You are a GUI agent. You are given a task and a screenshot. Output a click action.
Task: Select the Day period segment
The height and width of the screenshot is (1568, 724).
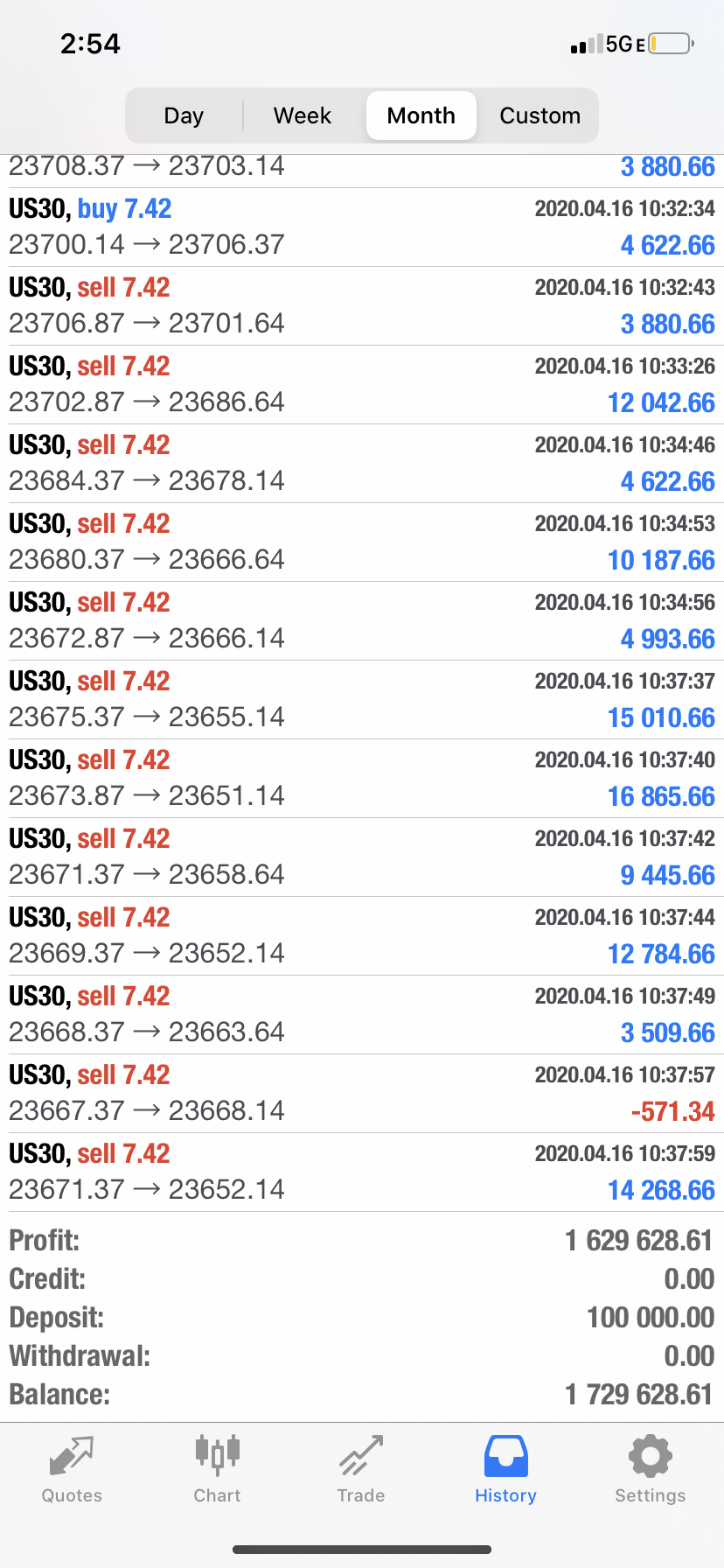(x=184, y=115)
